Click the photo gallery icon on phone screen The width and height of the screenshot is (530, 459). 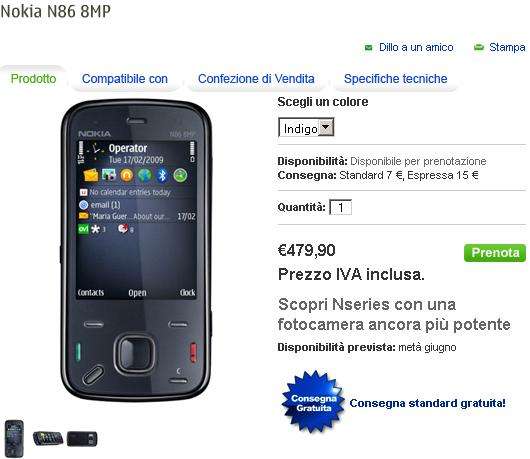(x=109, y=175)
